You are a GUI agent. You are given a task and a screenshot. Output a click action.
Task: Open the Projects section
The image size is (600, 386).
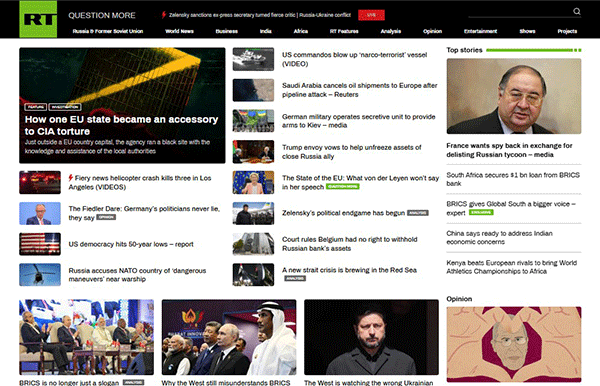point(567,31)
